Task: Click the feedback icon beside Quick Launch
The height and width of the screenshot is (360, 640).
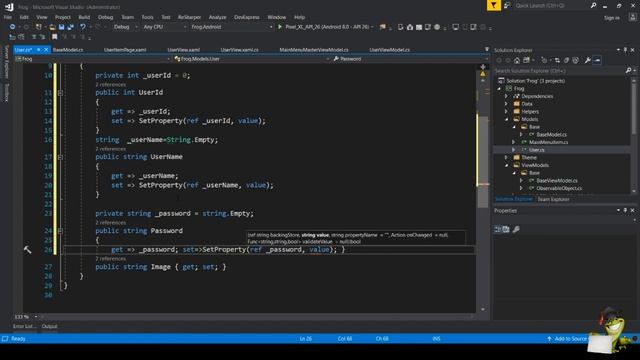Action: (507, 5)
